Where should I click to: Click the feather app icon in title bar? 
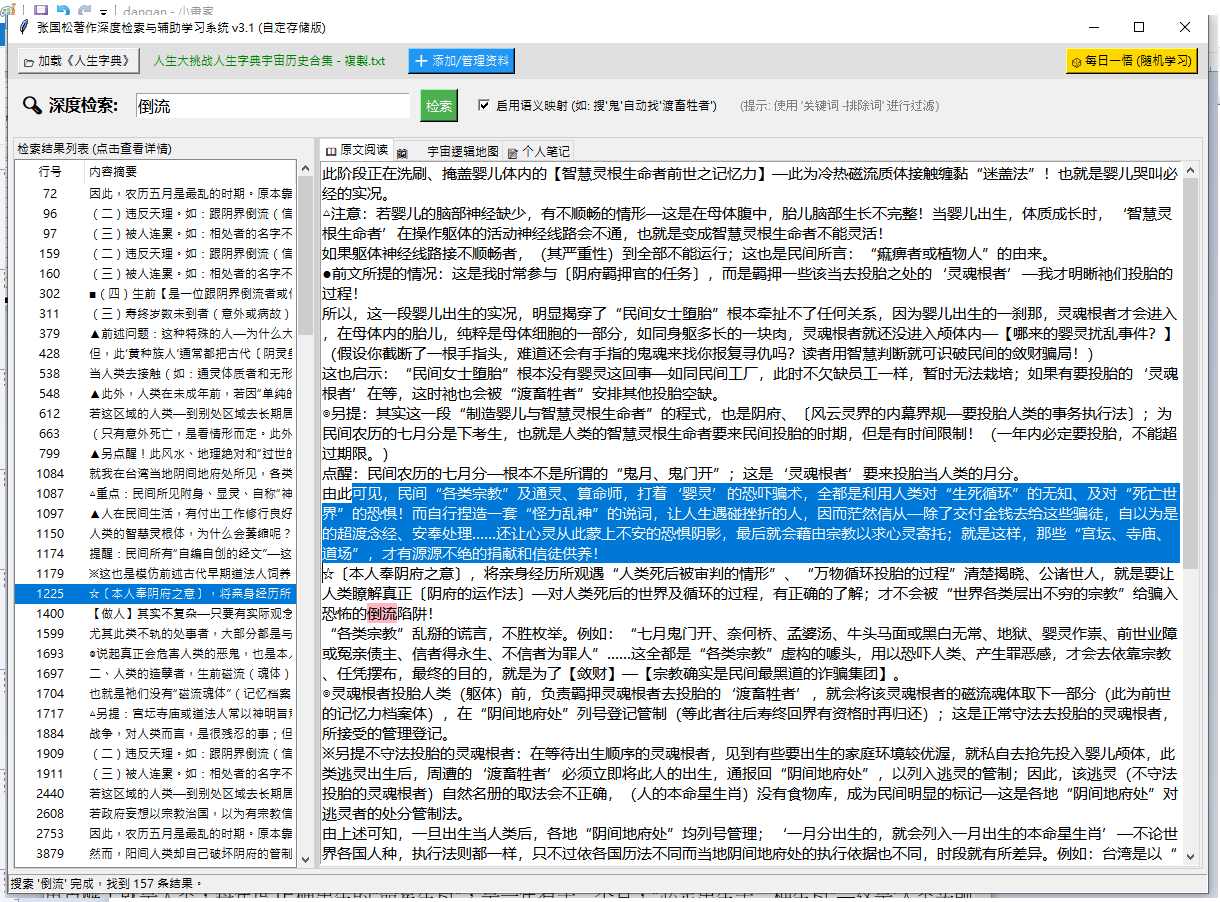(x=22, y=27)
